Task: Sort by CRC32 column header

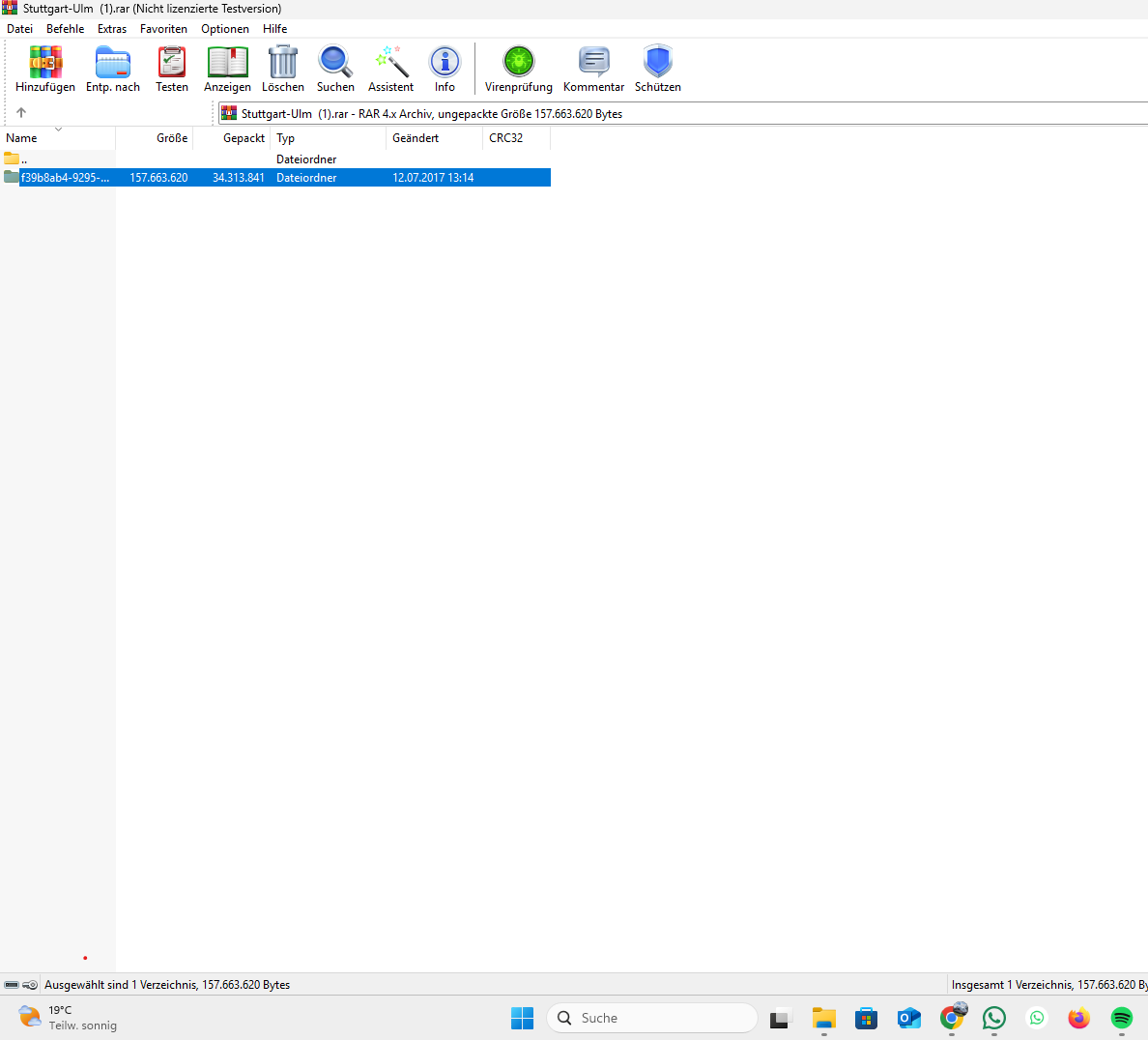Action: coord(516,137)
